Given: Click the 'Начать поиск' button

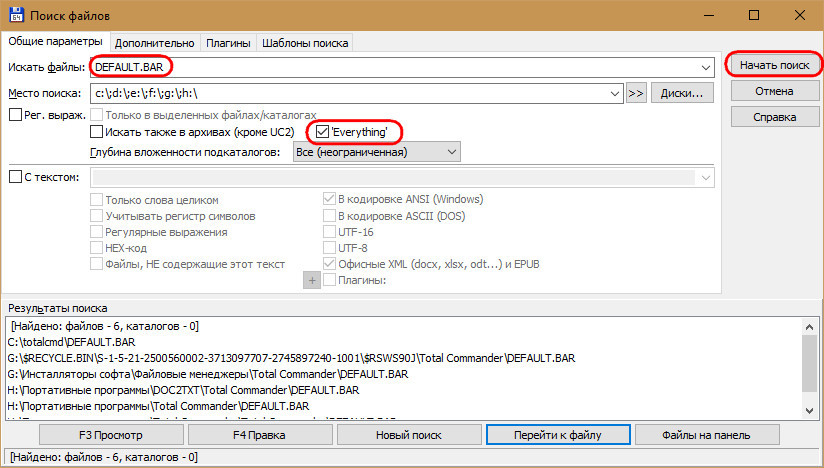Looking at the screenshot, I should click(775, 65).
